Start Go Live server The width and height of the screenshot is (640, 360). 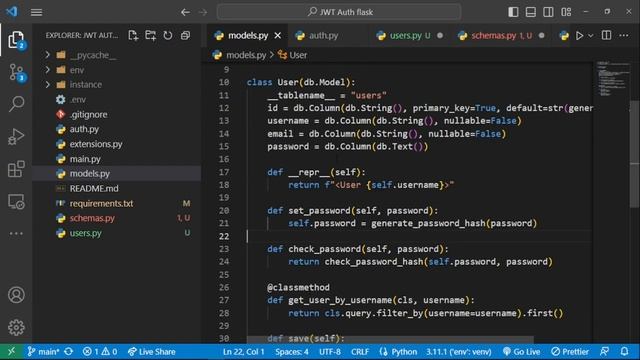522,351
